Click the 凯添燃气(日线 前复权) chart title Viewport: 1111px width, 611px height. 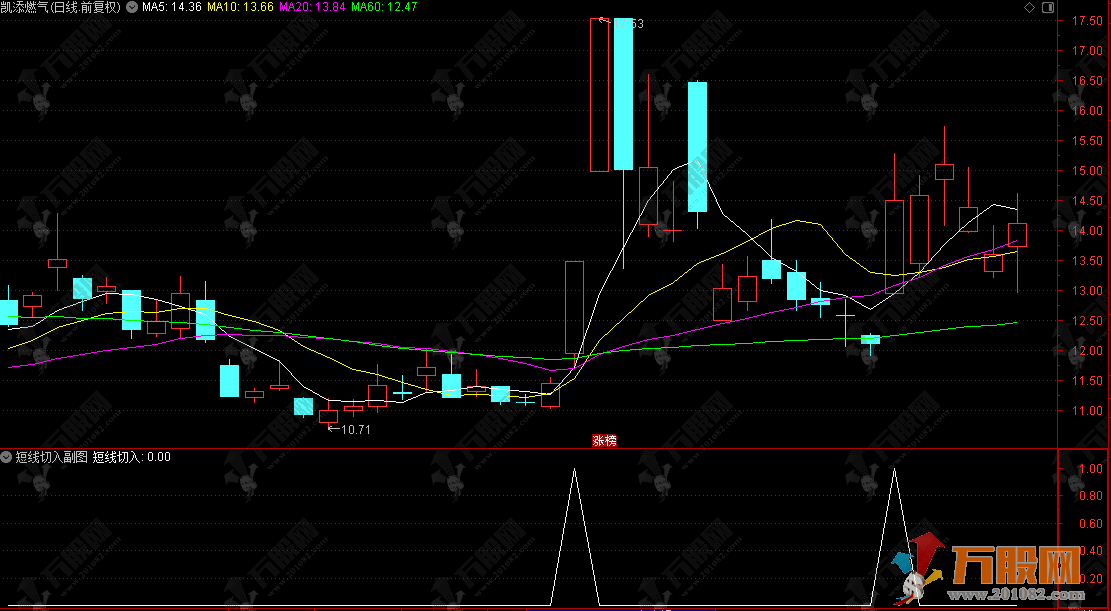pyautogui.click(x=64, y=7)
